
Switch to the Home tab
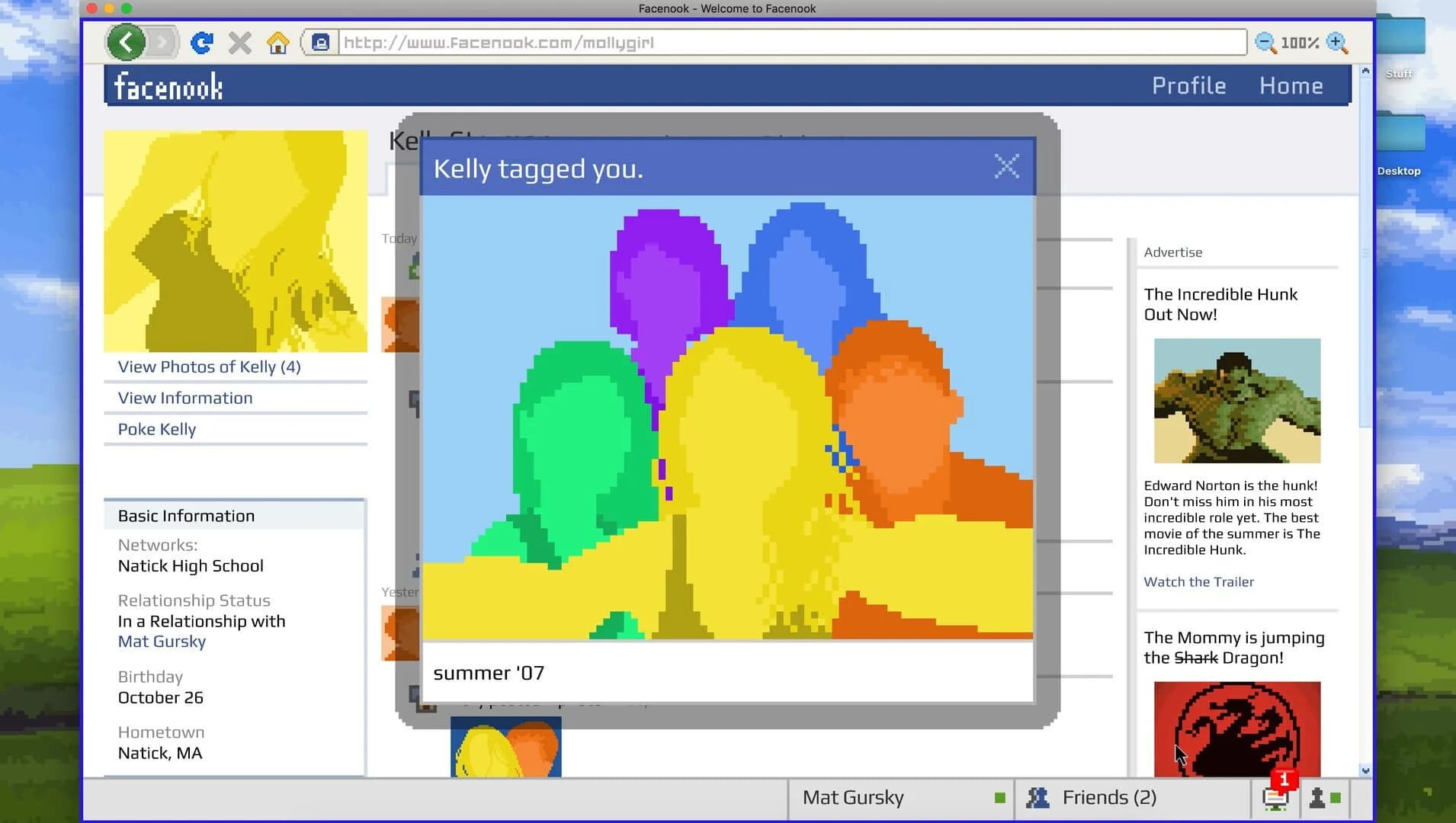coord(1291,85)
